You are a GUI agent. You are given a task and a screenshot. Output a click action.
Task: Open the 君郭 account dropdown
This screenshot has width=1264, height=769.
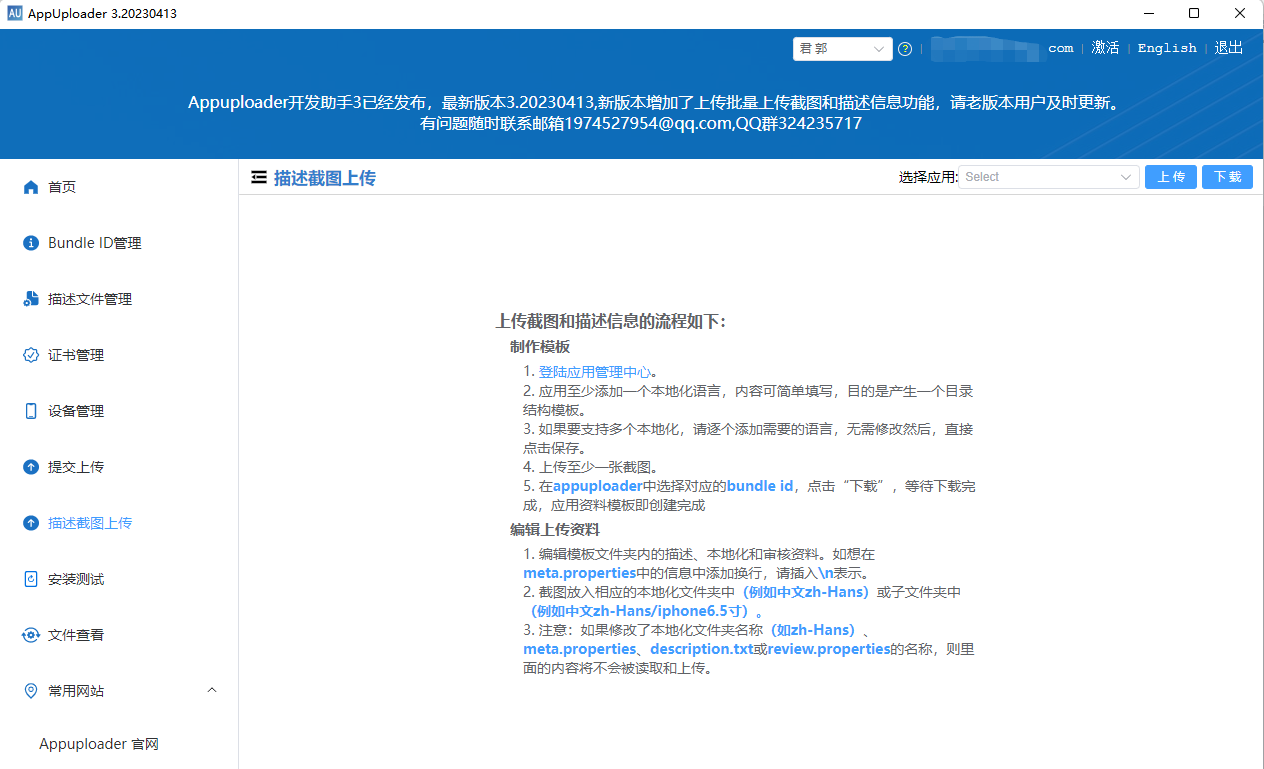(x=842, y=48)
